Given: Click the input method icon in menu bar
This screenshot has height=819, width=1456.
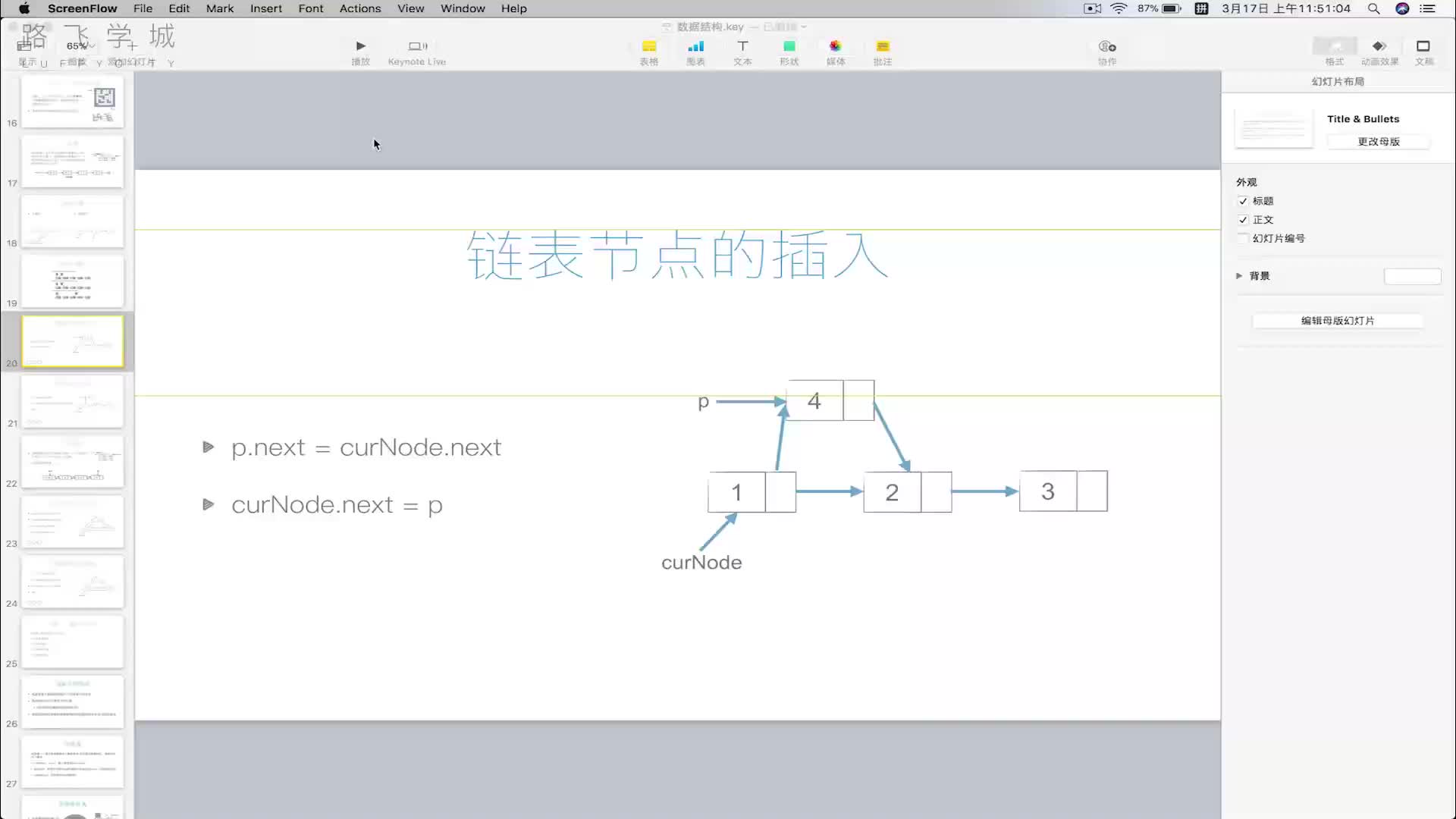Looking at the screenshot, I should pos(1201,8).
